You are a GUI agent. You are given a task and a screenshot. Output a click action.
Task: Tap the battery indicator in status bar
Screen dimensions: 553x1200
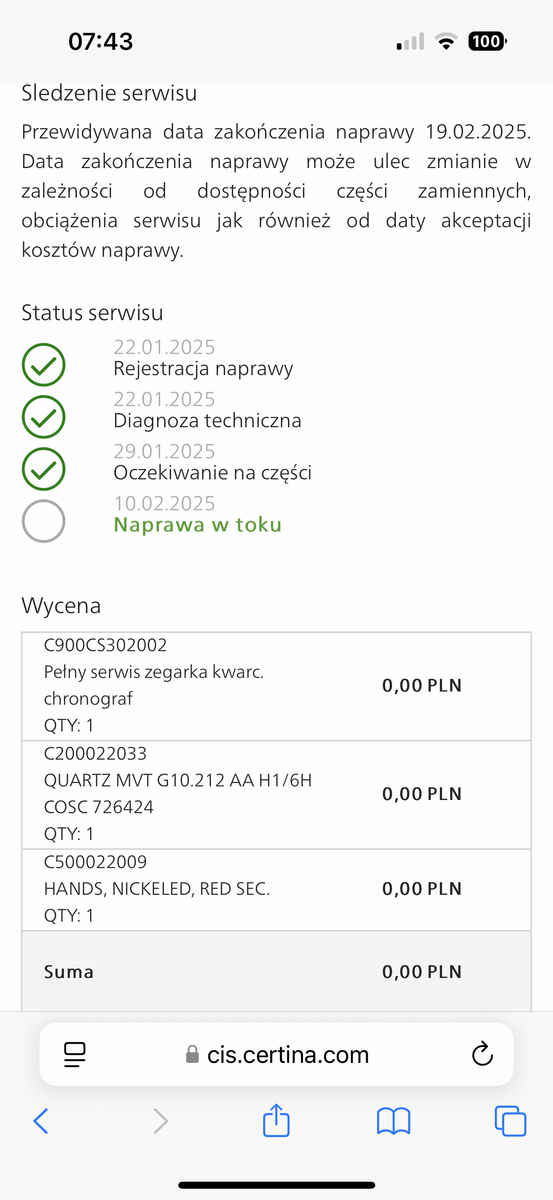tap(487, 41)
